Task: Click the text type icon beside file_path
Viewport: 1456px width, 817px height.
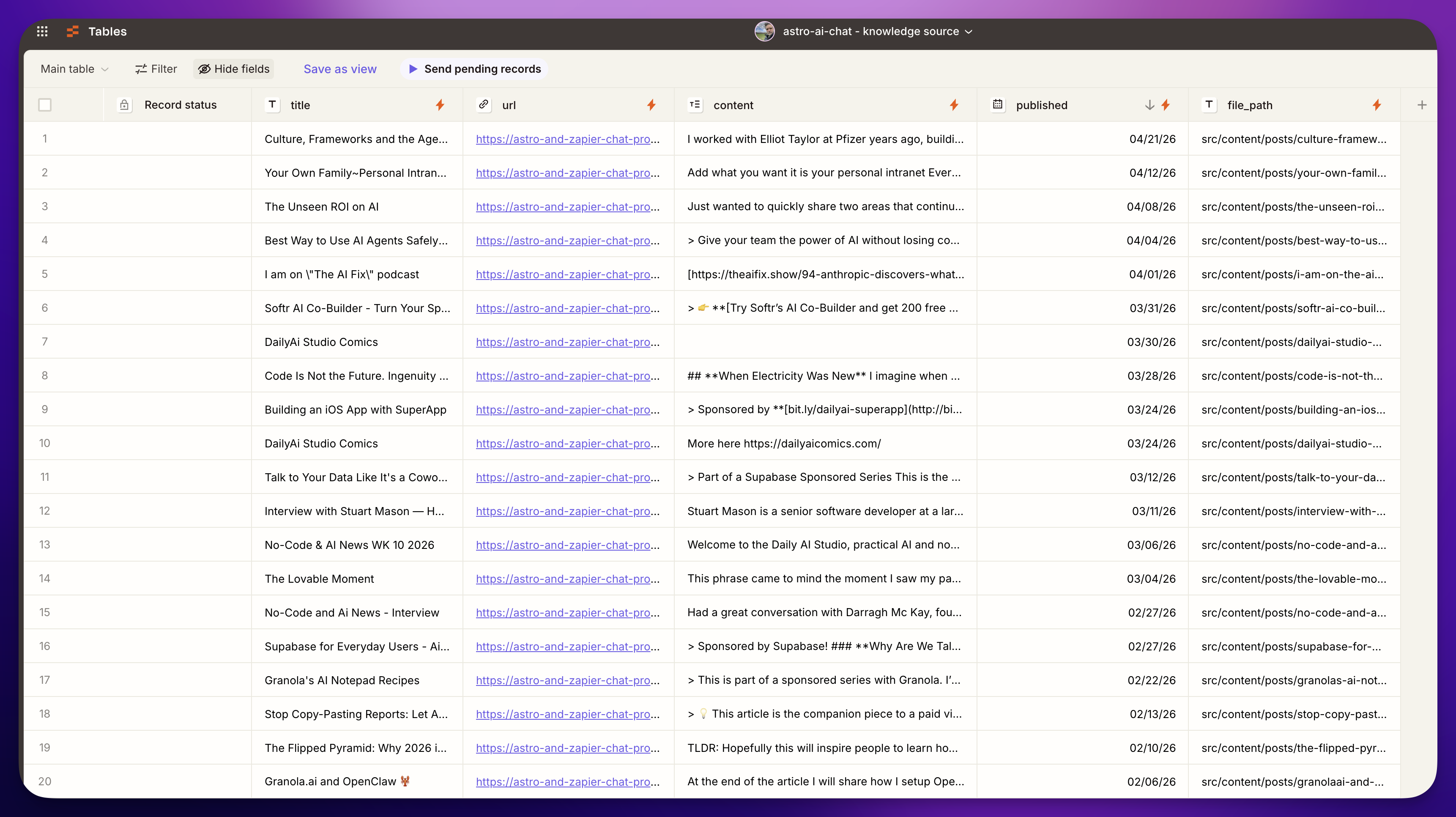Action: coord(1209,105)
